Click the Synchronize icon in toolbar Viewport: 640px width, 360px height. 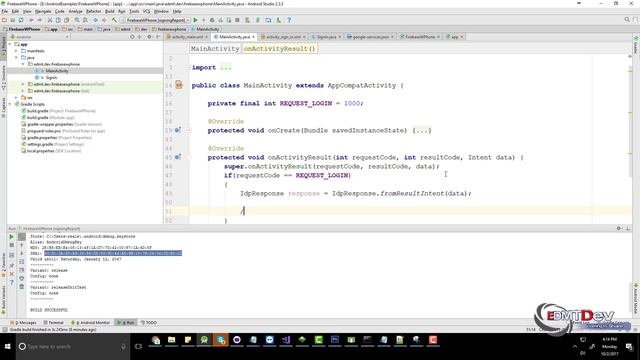(x=21, y=20)
